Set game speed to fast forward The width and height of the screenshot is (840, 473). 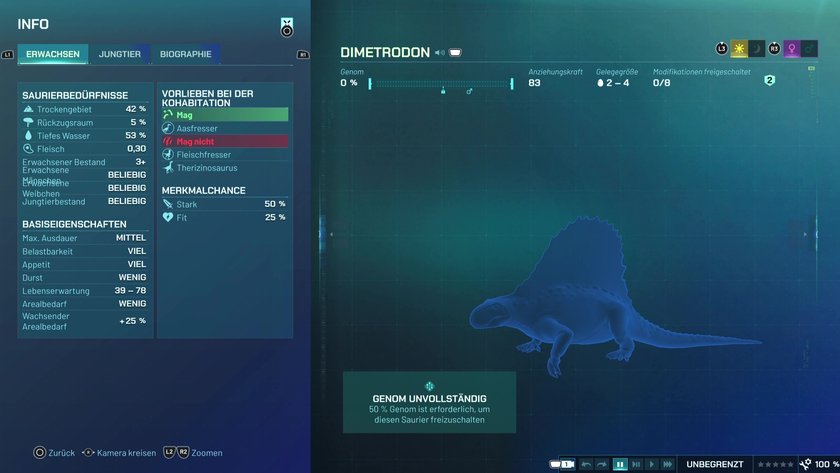[668, 464]
